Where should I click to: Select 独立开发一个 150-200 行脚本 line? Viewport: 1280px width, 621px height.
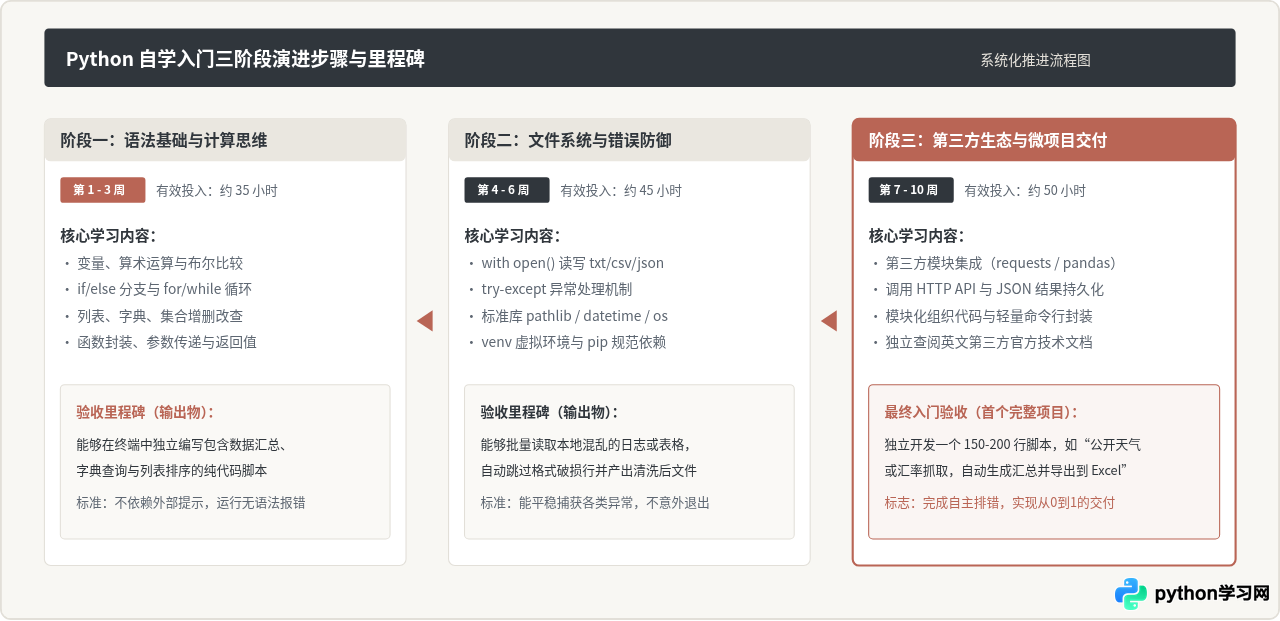[x=1013, y=445]
